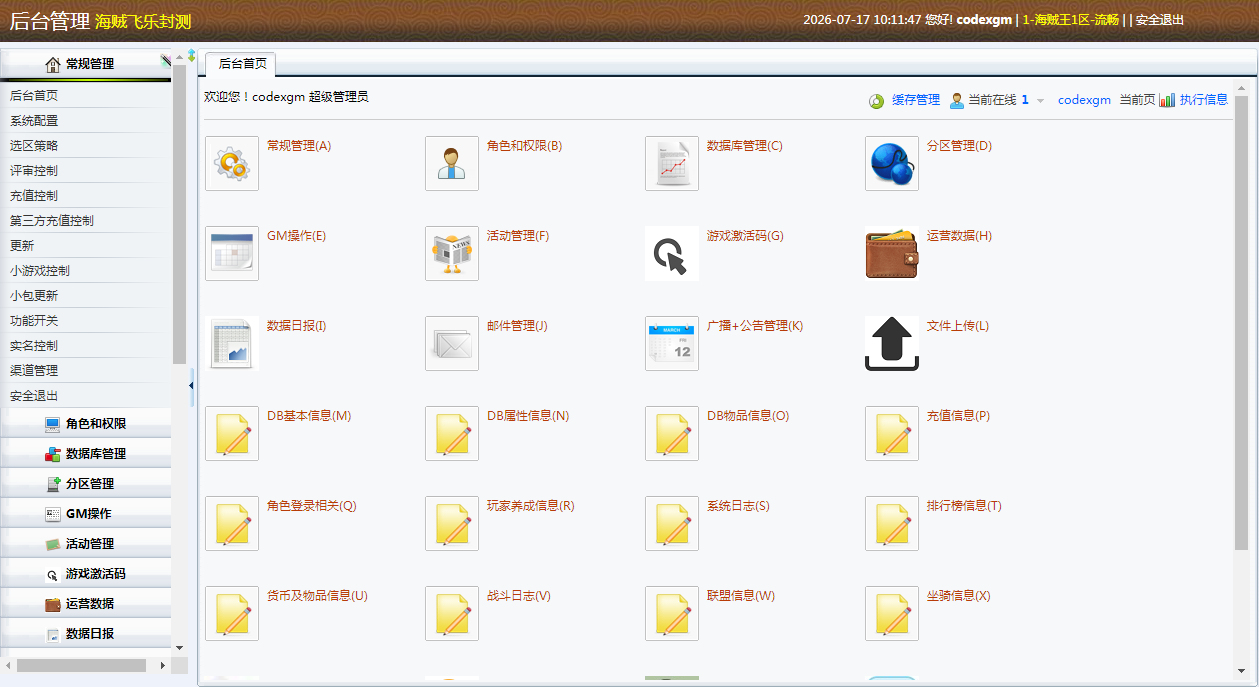Open the 当前在线 dropdown arrow
Image resolution: width=1259 pixels, height=687 pixels.
point(1040,101)
